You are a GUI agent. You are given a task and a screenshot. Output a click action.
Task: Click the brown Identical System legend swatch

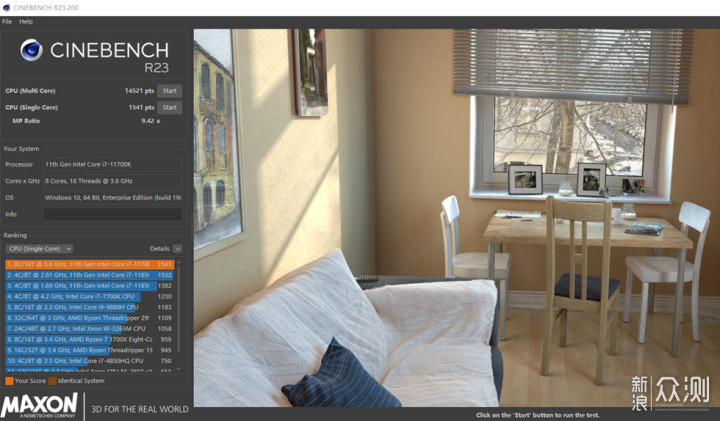[x=53, y=381]
